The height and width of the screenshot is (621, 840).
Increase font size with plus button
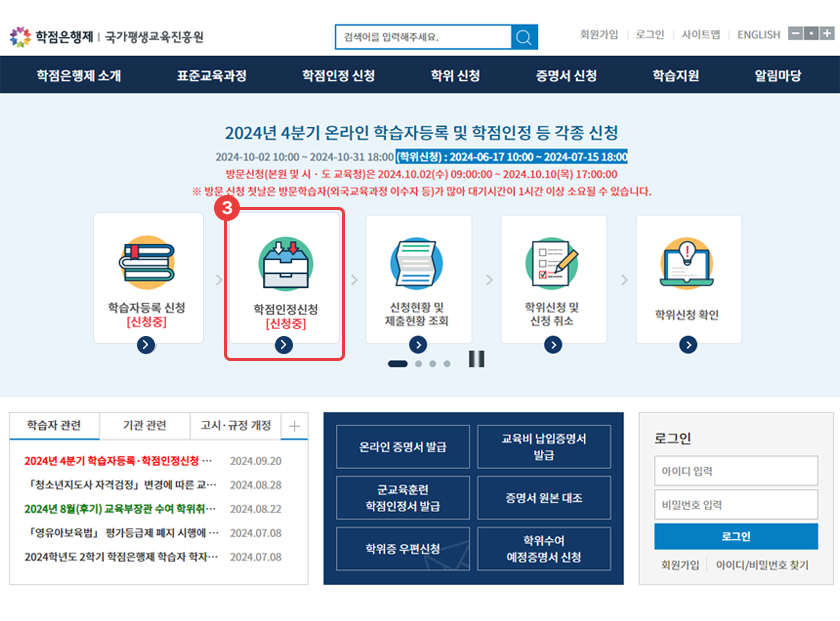(827, 34)
